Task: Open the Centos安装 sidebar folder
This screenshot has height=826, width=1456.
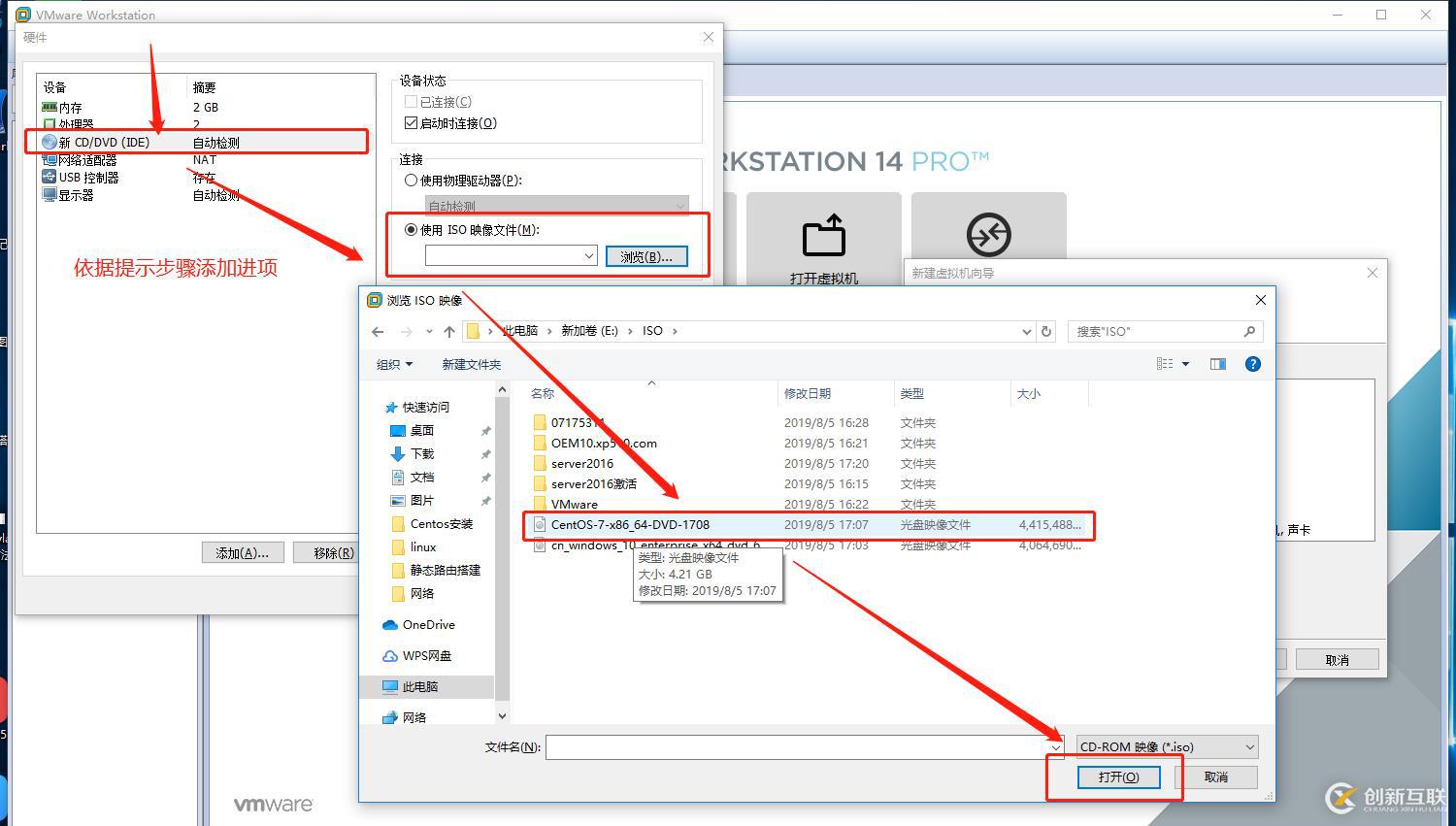Action: coord(432,523)
